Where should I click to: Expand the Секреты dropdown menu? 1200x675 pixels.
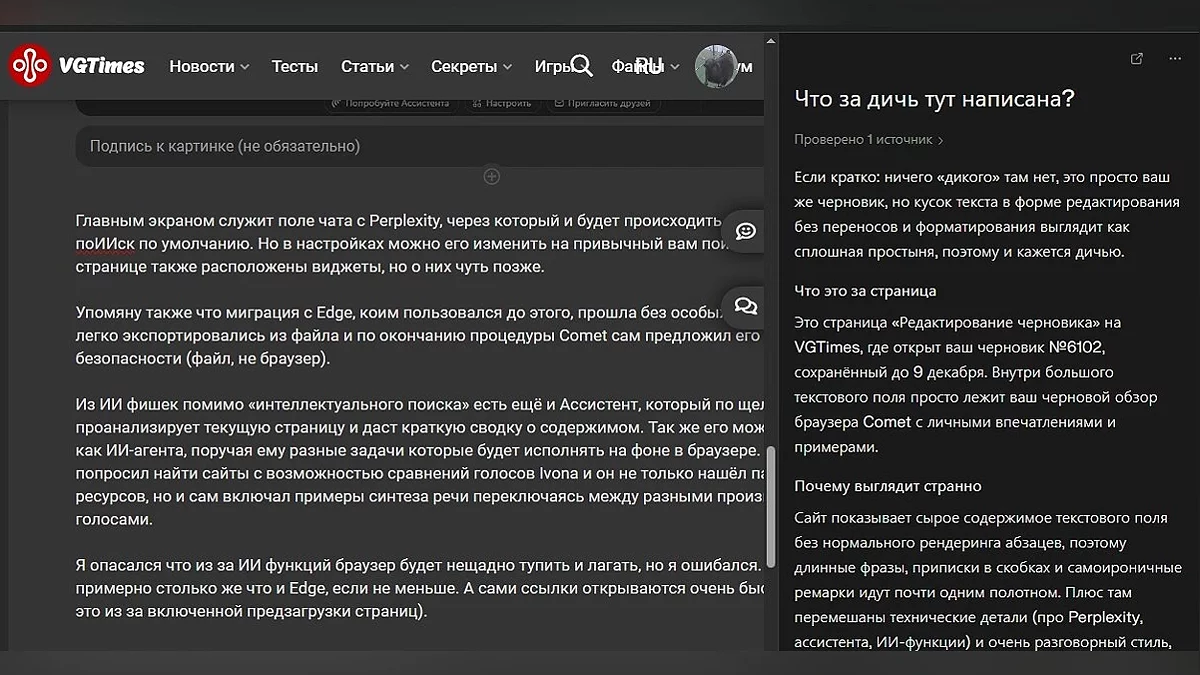tap(471, 67)
